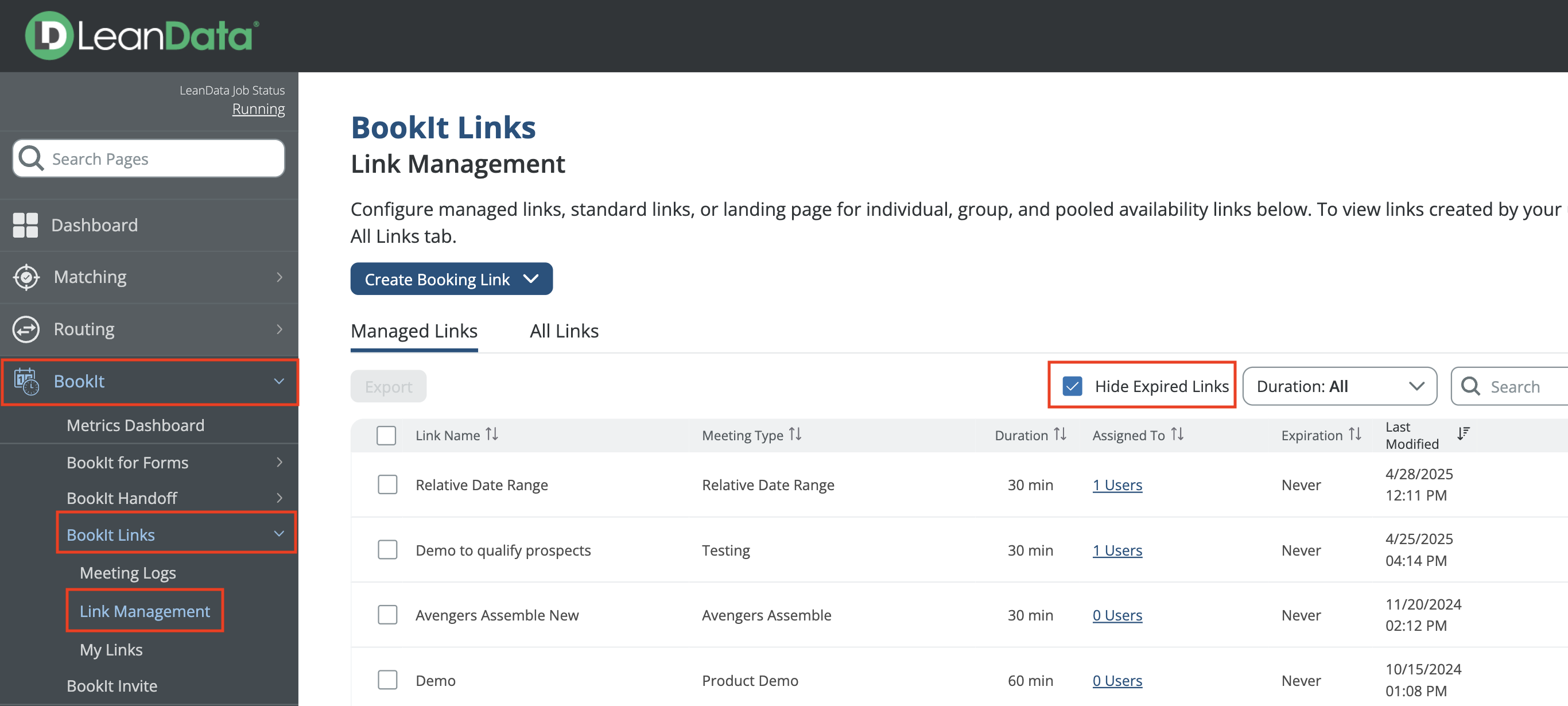1568x706 pixels.
Task: Open the Duration: All dropdown
Action: tap(1339, 386)
